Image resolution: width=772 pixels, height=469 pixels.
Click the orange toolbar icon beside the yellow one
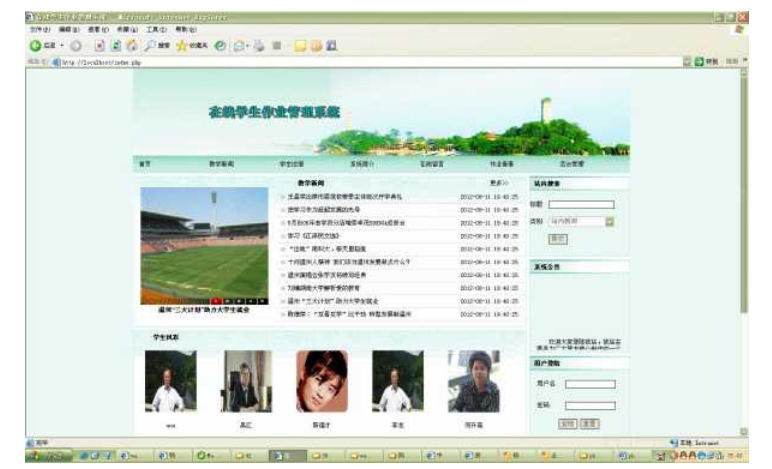tap(316, 46)
